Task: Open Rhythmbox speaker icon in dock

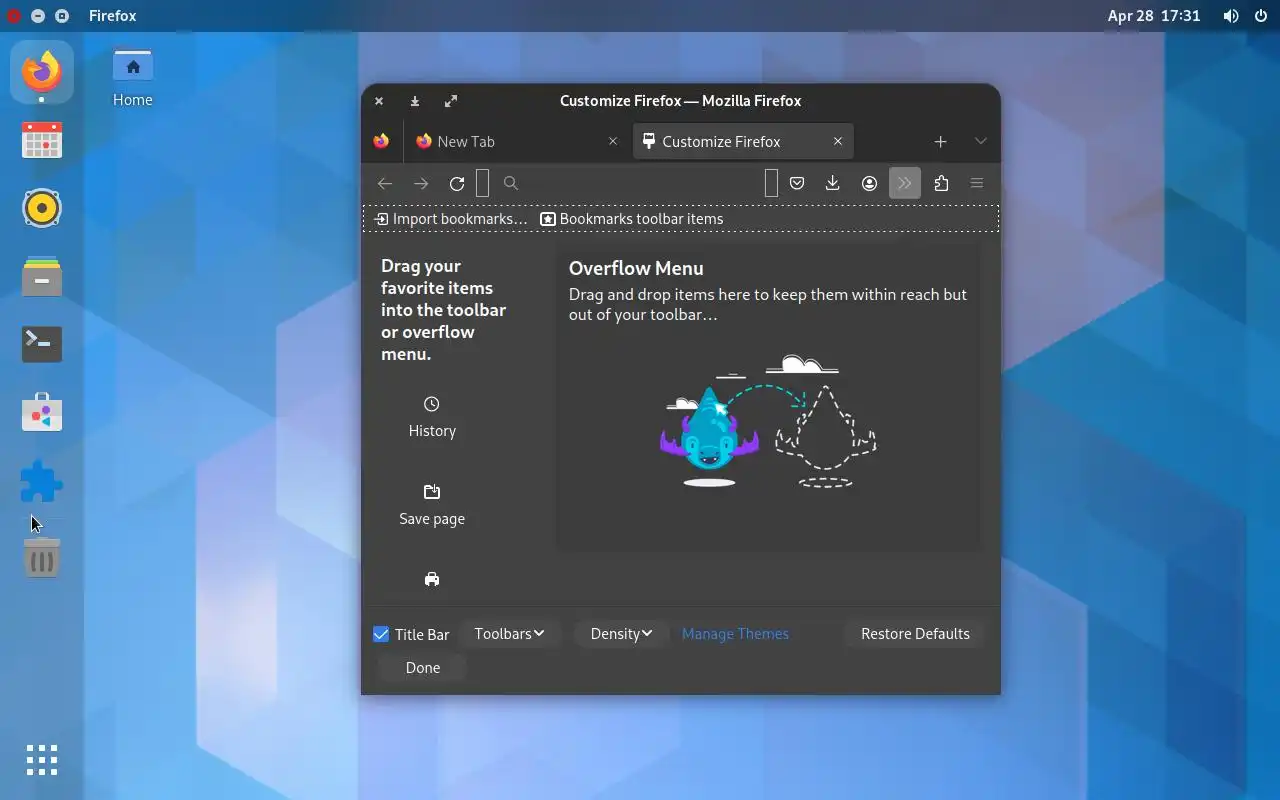Action: (42, 208)
